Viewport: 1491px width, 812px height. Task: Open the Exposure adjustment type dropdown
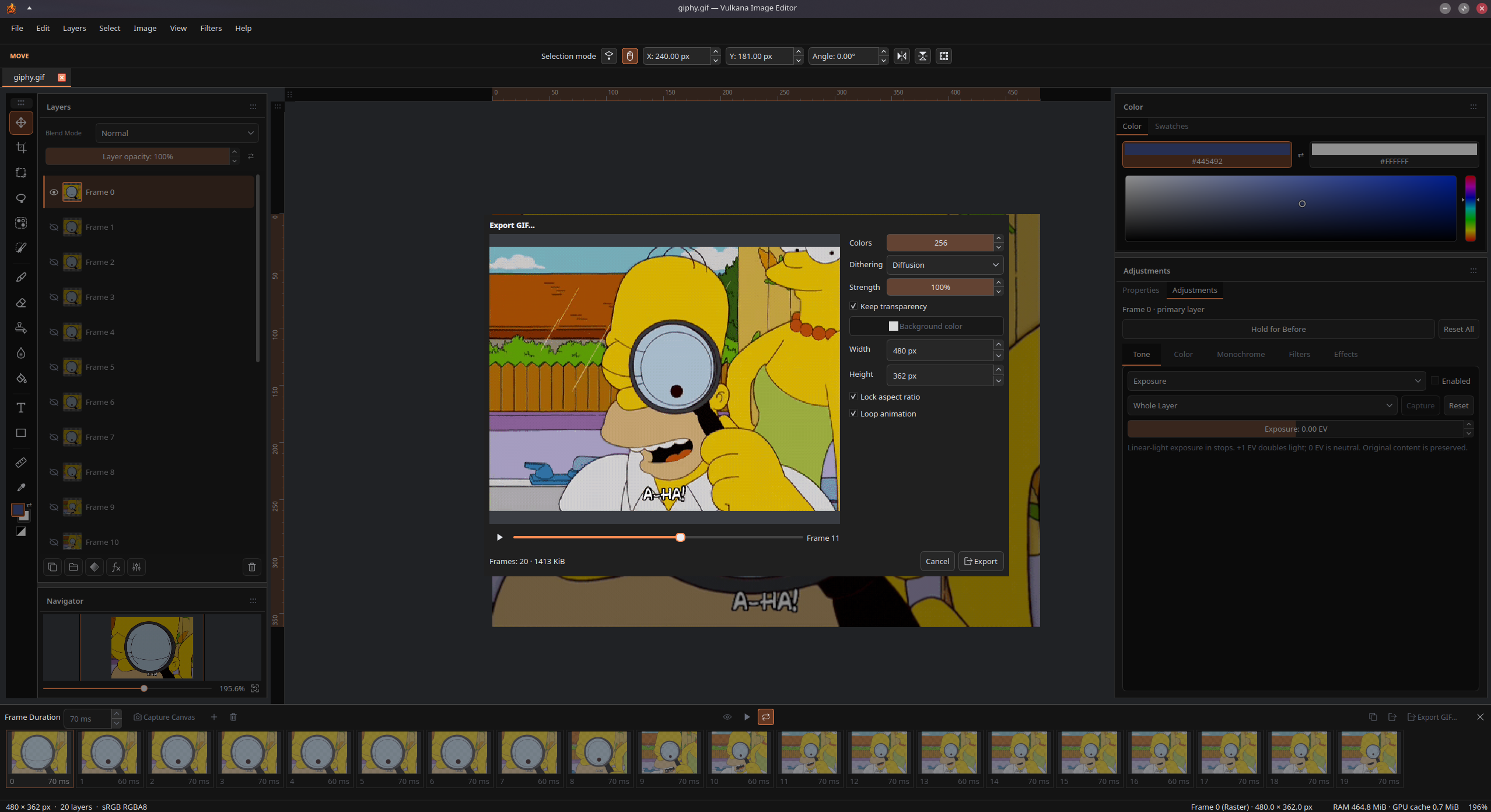coord(1276,381)
